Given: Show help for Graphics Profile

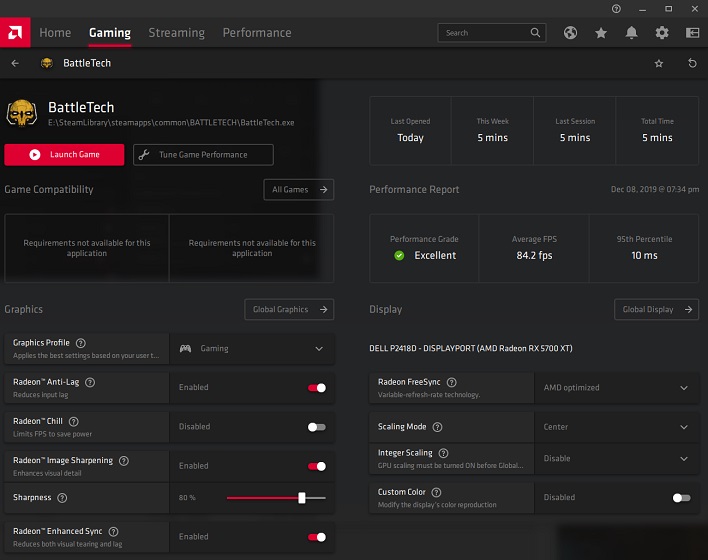Looking at the screenshot, I should 81,343.
